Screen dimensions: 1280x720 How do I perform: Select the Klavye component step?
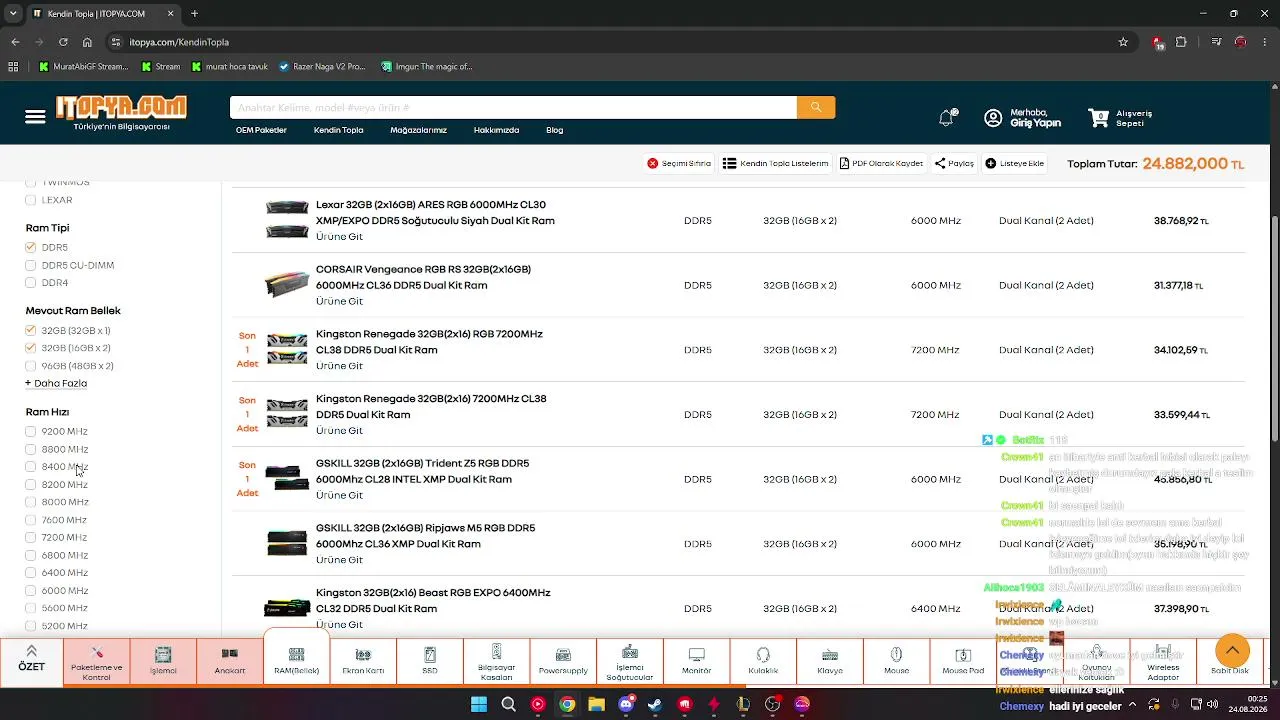[x=830, y=662]
